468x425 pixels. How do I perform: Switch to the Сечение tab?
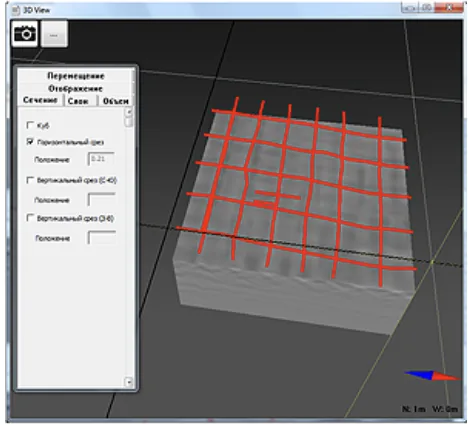point(40,100)
